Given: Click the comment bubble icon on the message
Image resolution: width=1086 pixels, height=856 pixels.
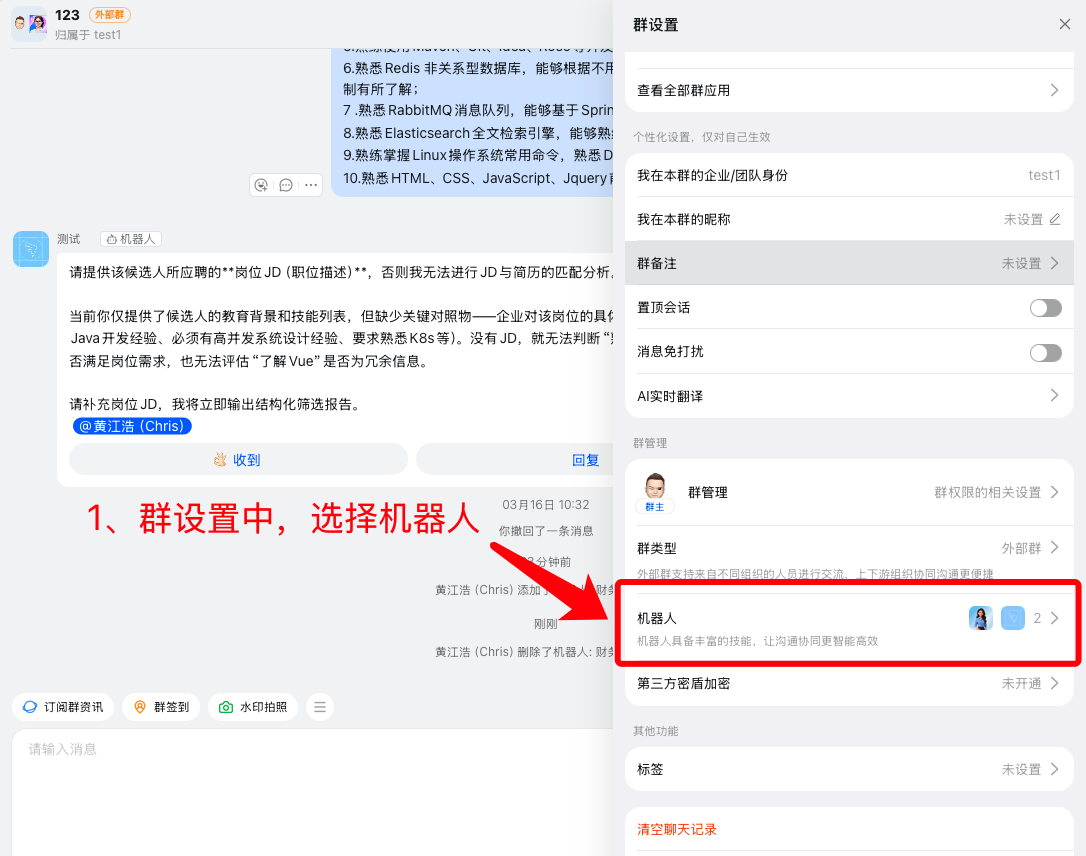Looking at the screenshot, I should [286, 185].
